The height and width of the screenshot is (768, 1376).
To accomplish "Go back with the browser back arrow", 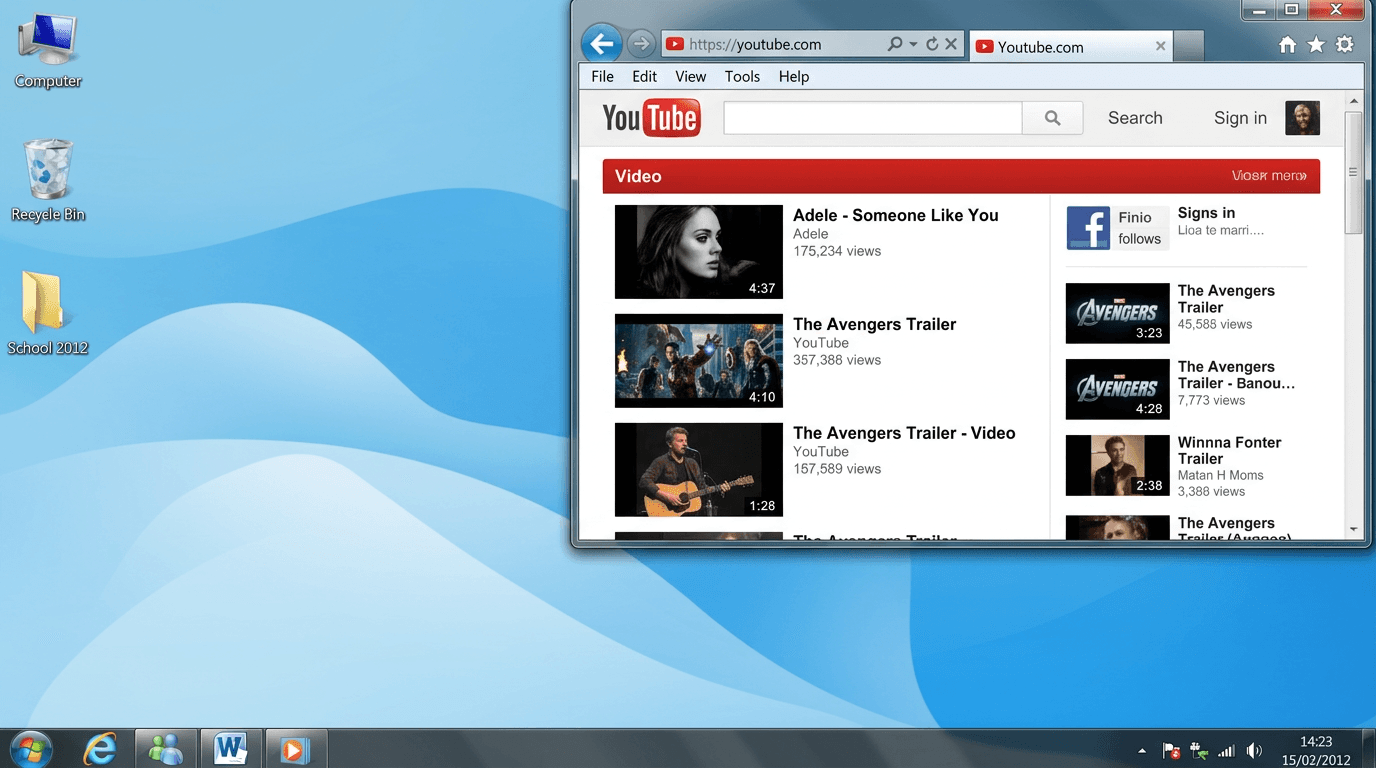I will [601, 44].
